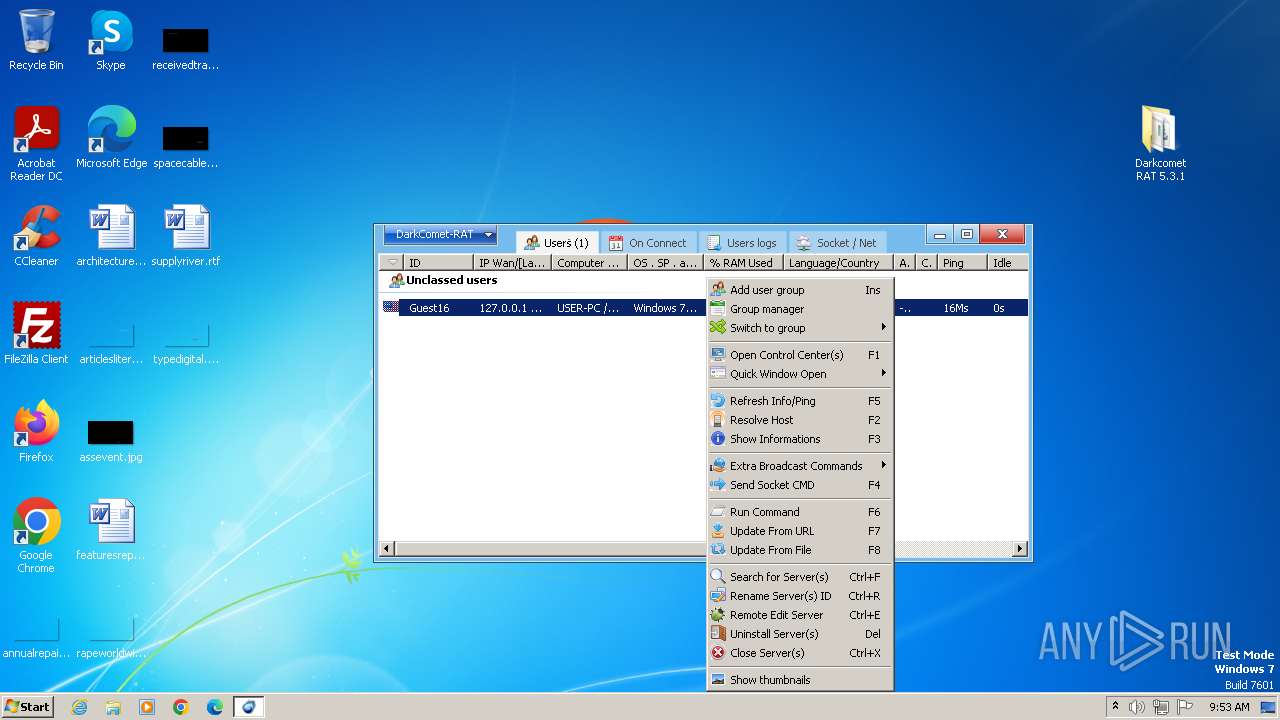Sort by the ID column header

coord(439,263)
